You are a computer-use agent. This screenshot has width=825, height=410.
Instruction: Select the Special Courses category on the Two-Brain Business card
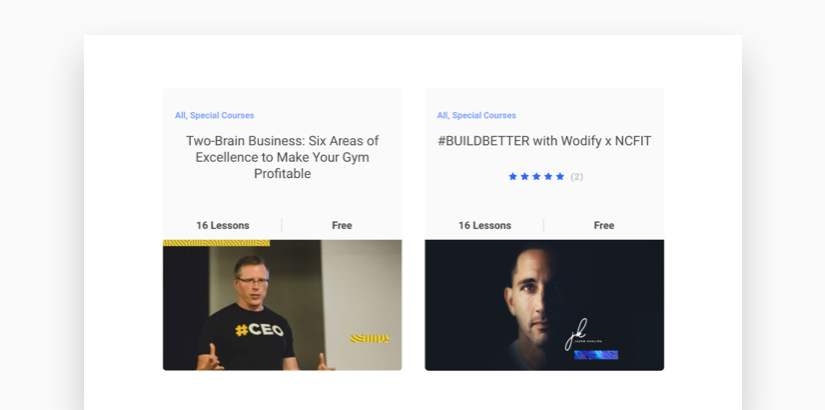(x=222, y=115)
